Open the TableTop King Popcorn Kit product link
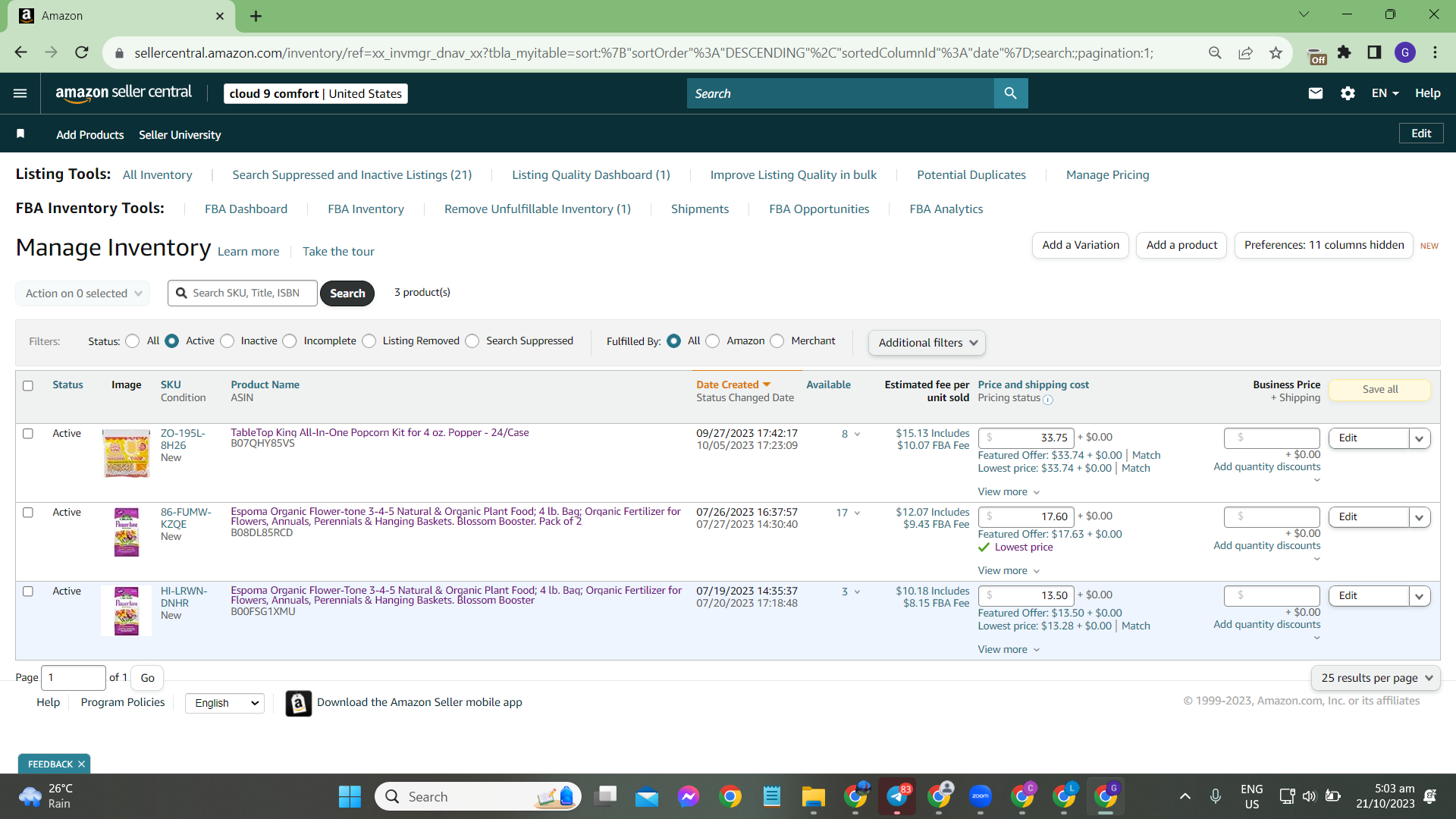Screen dimensions: 1456x819 (380, 433)
